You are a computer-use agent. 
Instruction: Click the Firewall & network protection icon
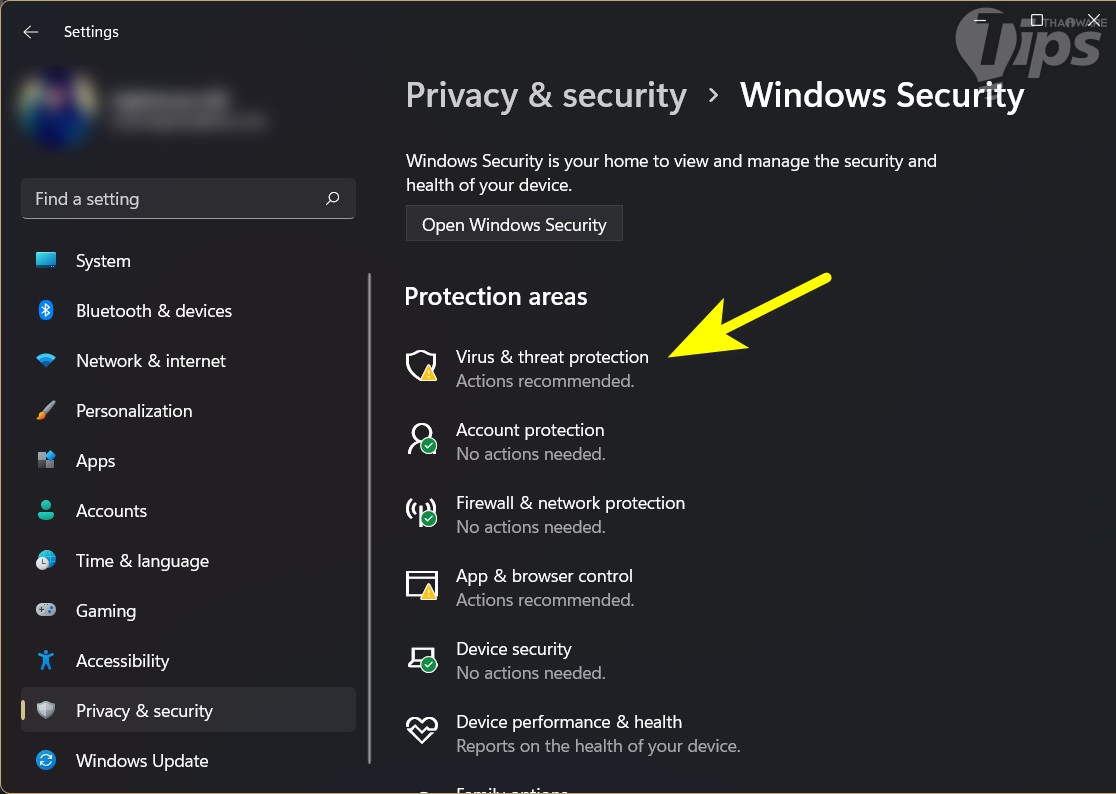(x=421, y=512)
